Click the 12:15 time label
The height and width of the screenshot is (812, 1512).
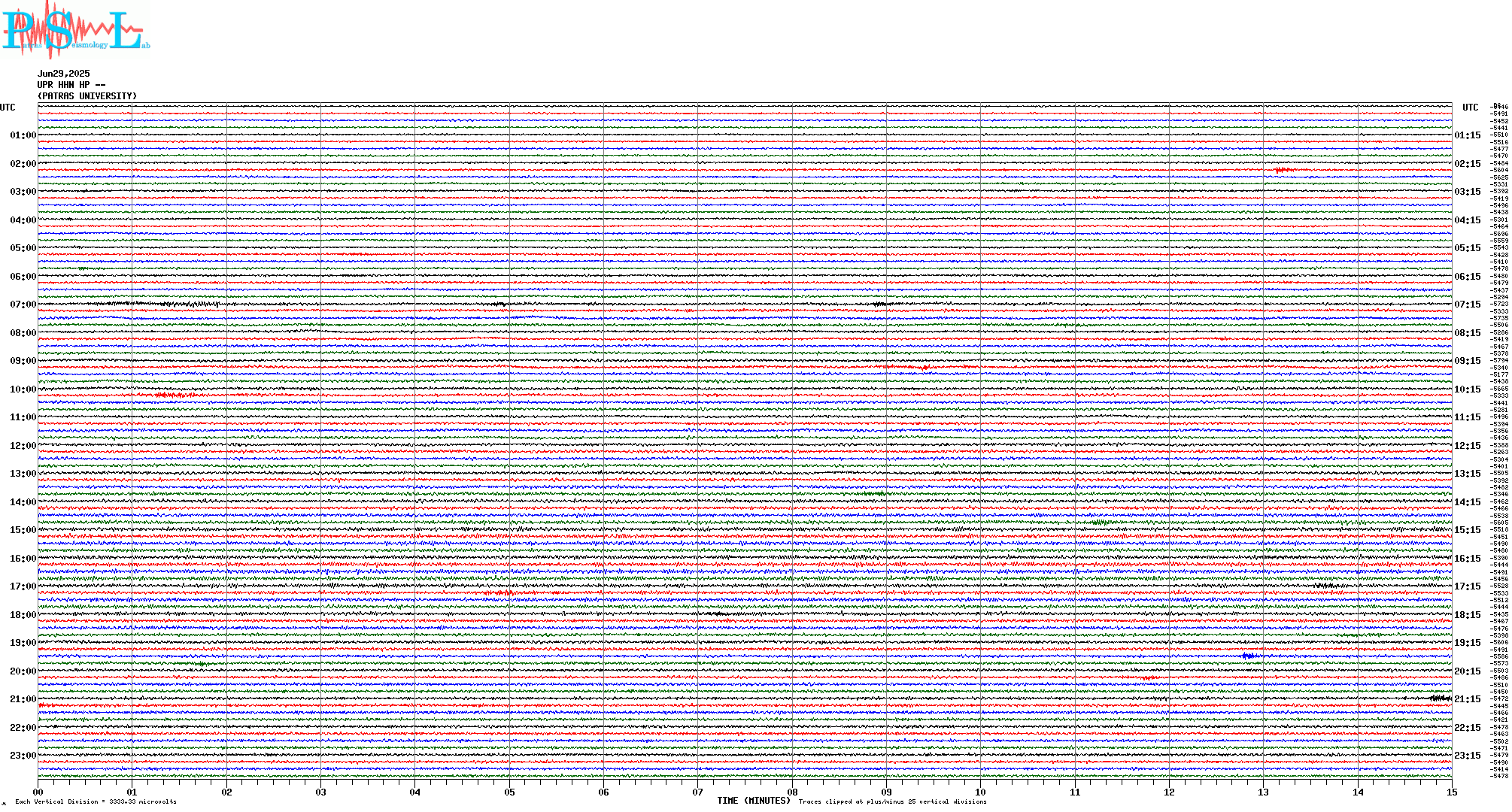pyautogui.click(x=1468, y=446)
